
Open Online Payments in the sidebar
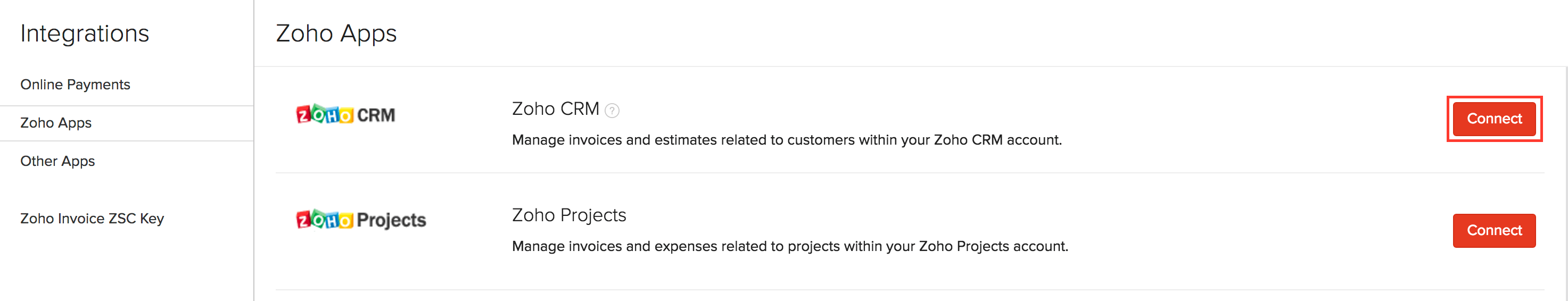coord(75,85)
